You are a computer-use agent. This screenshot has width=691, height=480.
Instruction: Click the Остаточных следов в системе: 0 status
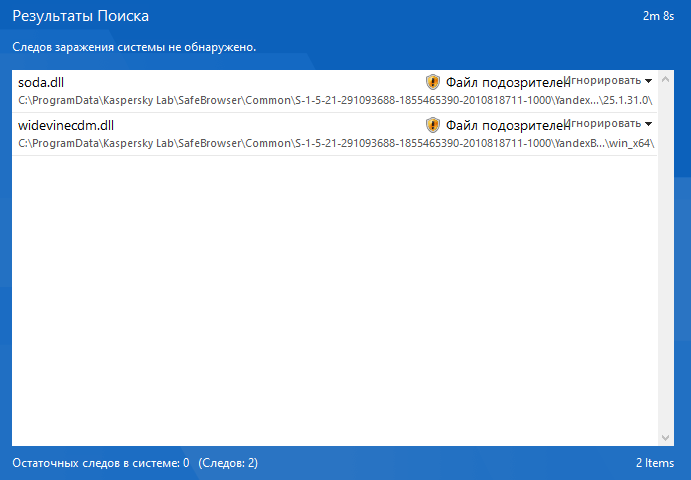click(x=100, y=463)
